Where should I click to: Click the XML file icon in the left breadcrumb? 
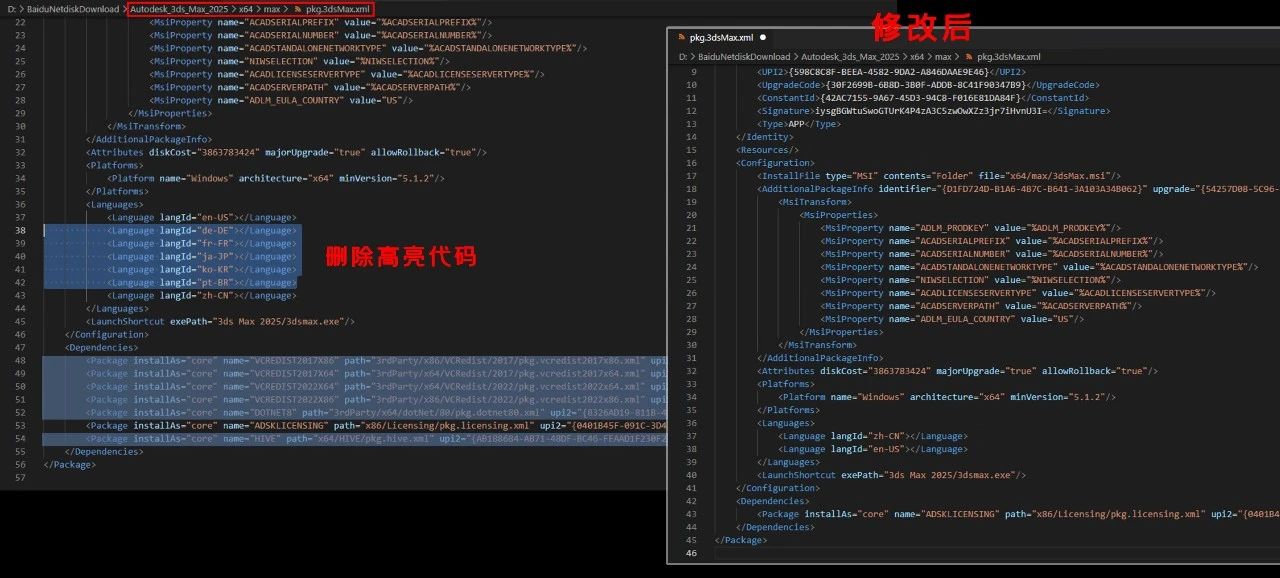[297, 9]
